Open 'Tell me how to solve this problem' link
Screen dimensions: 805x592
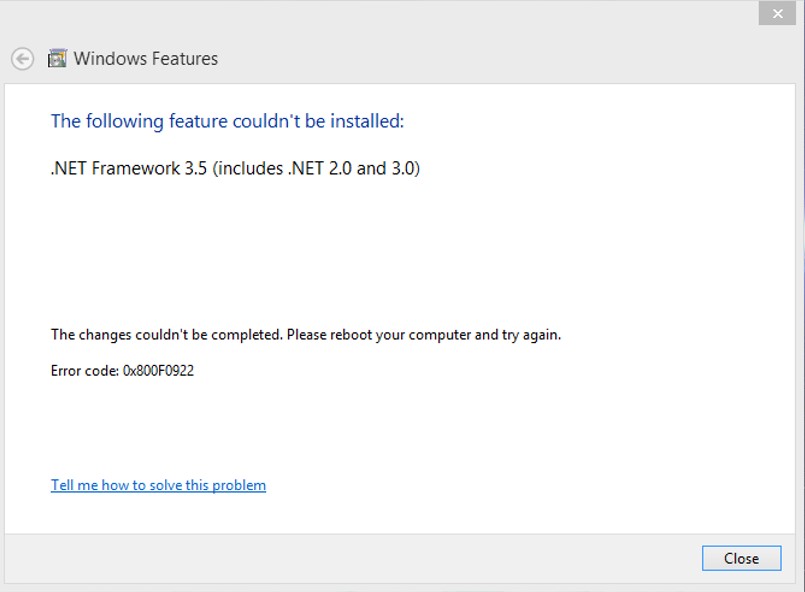158,485
